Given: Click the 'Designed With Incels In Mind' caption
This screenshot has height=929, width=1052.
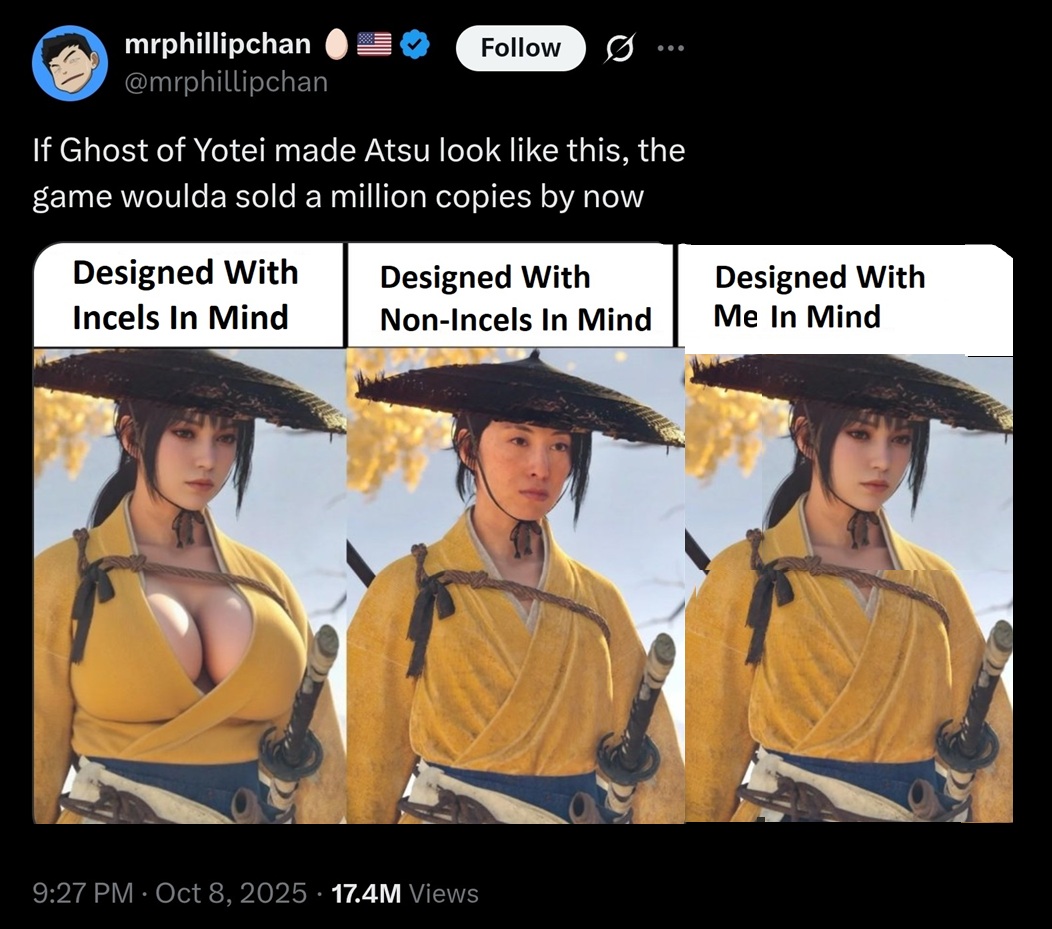Looking at the screenshot, I should pyautogui.click(x=185, y=295).
